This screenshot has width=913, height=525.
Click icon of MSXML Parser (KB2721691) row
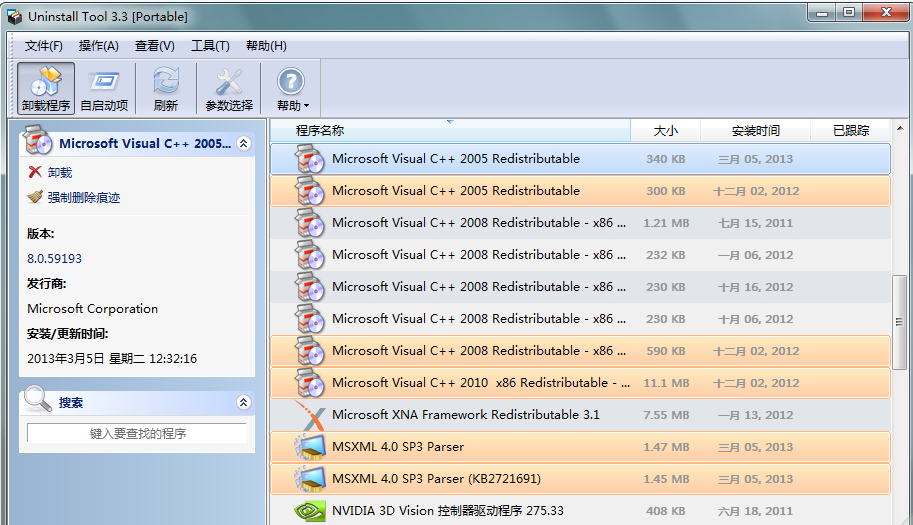[x=309, y=479]
